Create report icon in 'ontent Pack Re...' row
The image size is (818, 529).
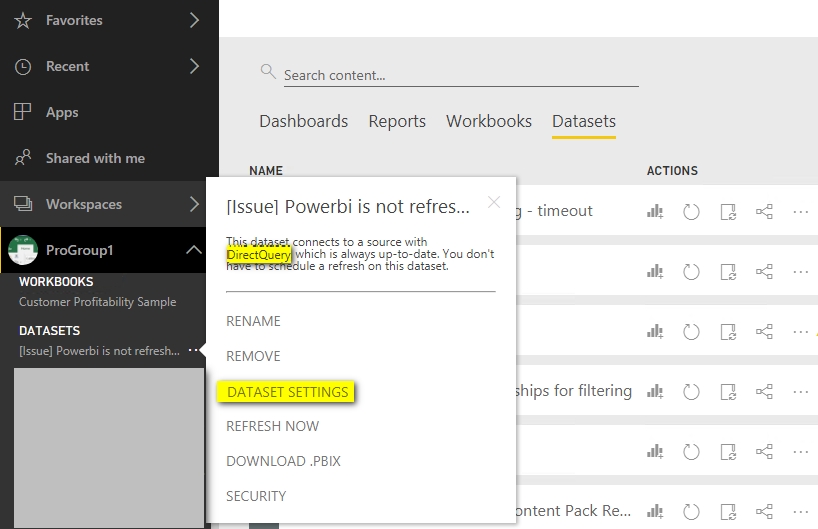coord(655,511)
